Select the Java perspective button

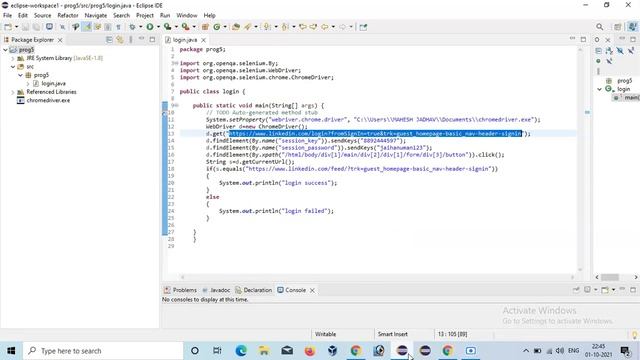tap(632, 27)
